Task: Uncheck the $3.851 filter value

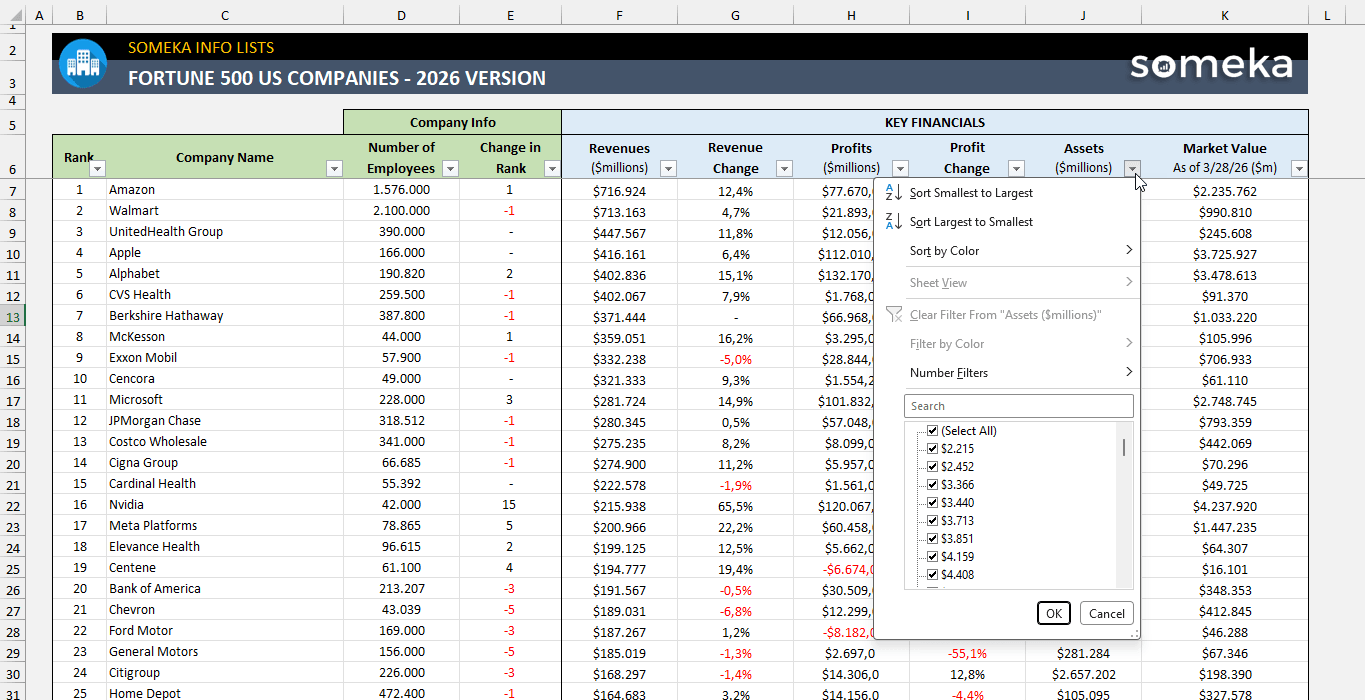Action: 932,539
